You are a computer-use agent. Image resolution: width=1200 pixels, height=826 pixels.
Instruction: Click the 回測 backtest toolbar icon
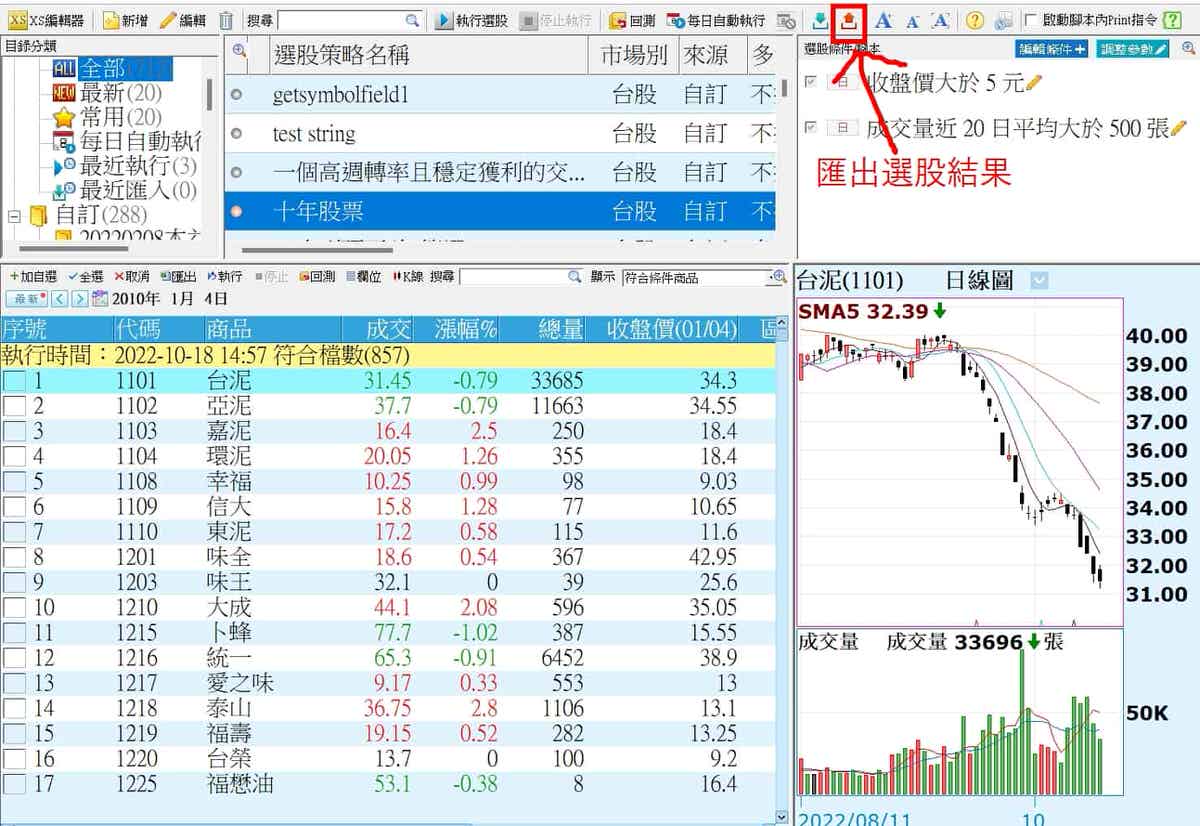[632, 20]
